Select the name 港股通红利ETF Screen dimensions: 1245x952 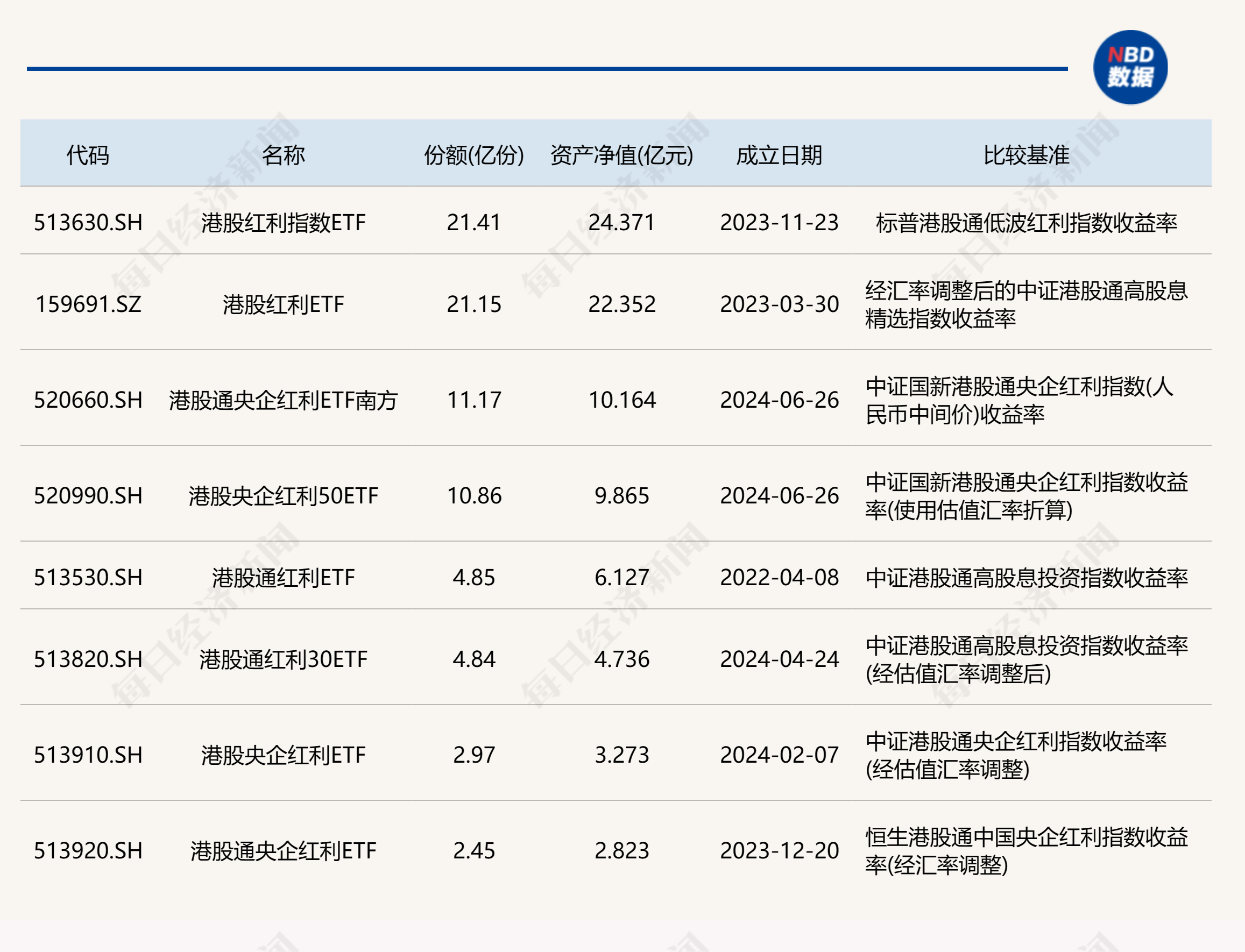point(284,578)
